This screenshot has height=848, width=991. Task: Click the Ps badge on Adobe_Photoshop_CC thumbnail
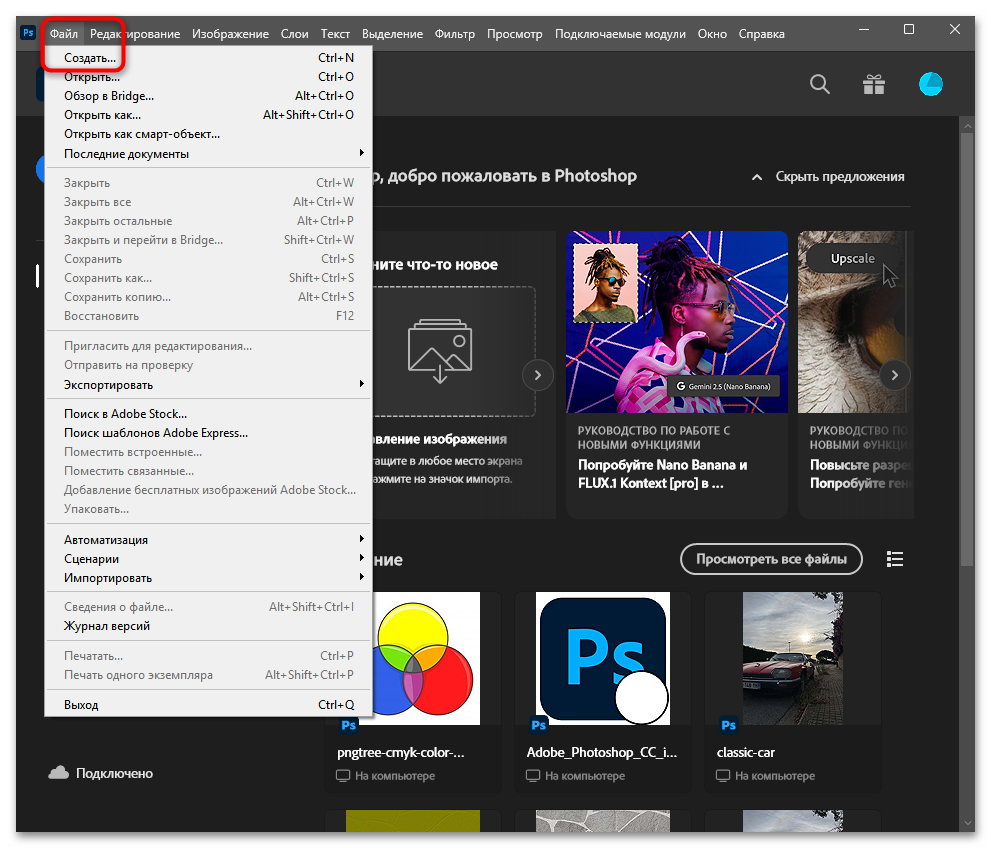coord(538,725)
